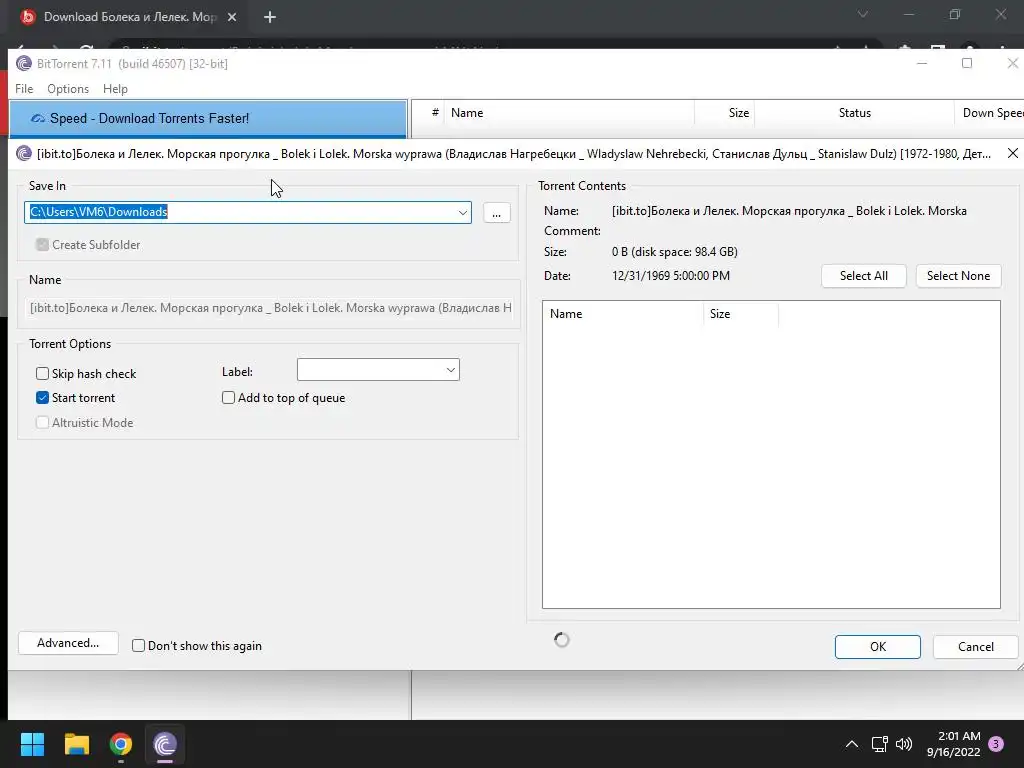
Task: Open File Explorer from taskbar
Action: 76,744
